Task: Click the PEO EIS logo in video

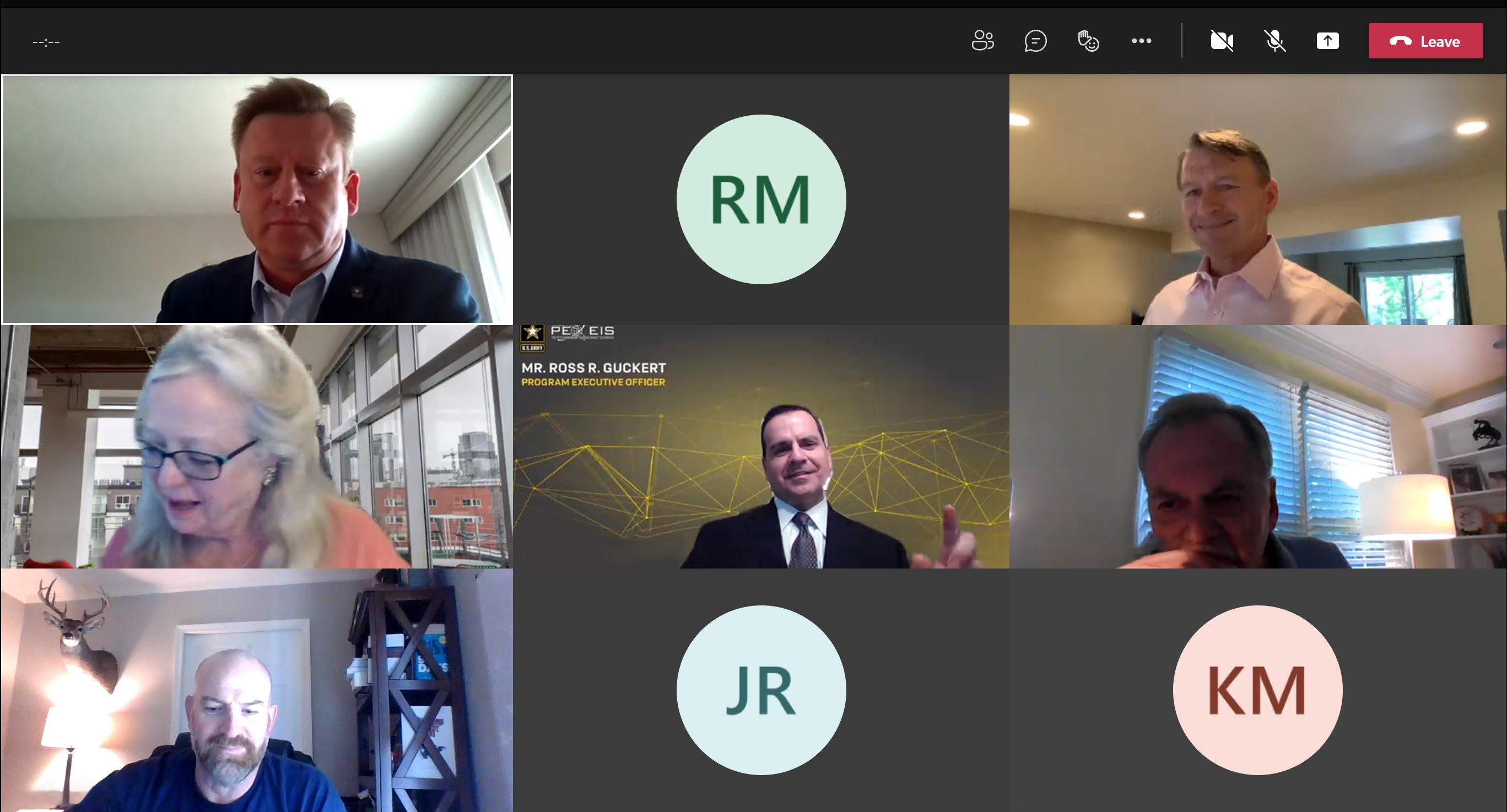Action: (568, 338)
